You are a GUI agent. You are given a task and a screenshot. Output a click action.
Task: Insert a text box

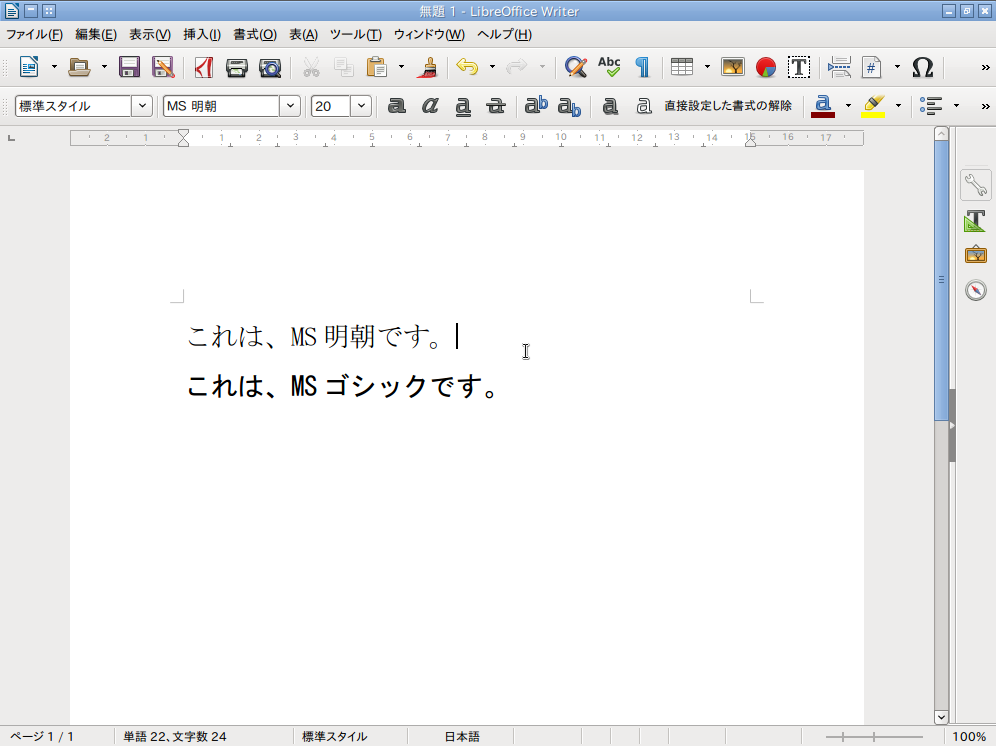[x=798, y=67]
